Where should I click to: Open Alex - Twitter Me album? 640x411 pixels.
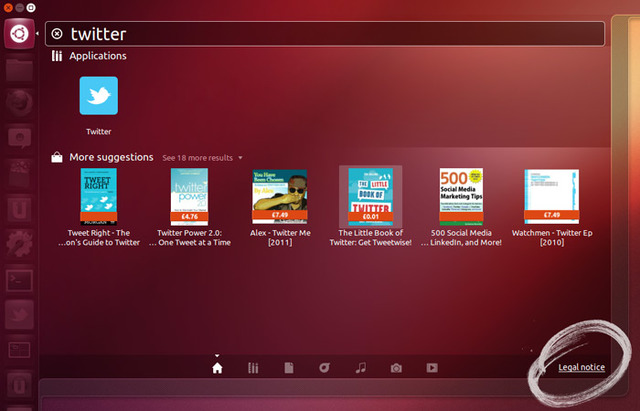tap(280, 207)
